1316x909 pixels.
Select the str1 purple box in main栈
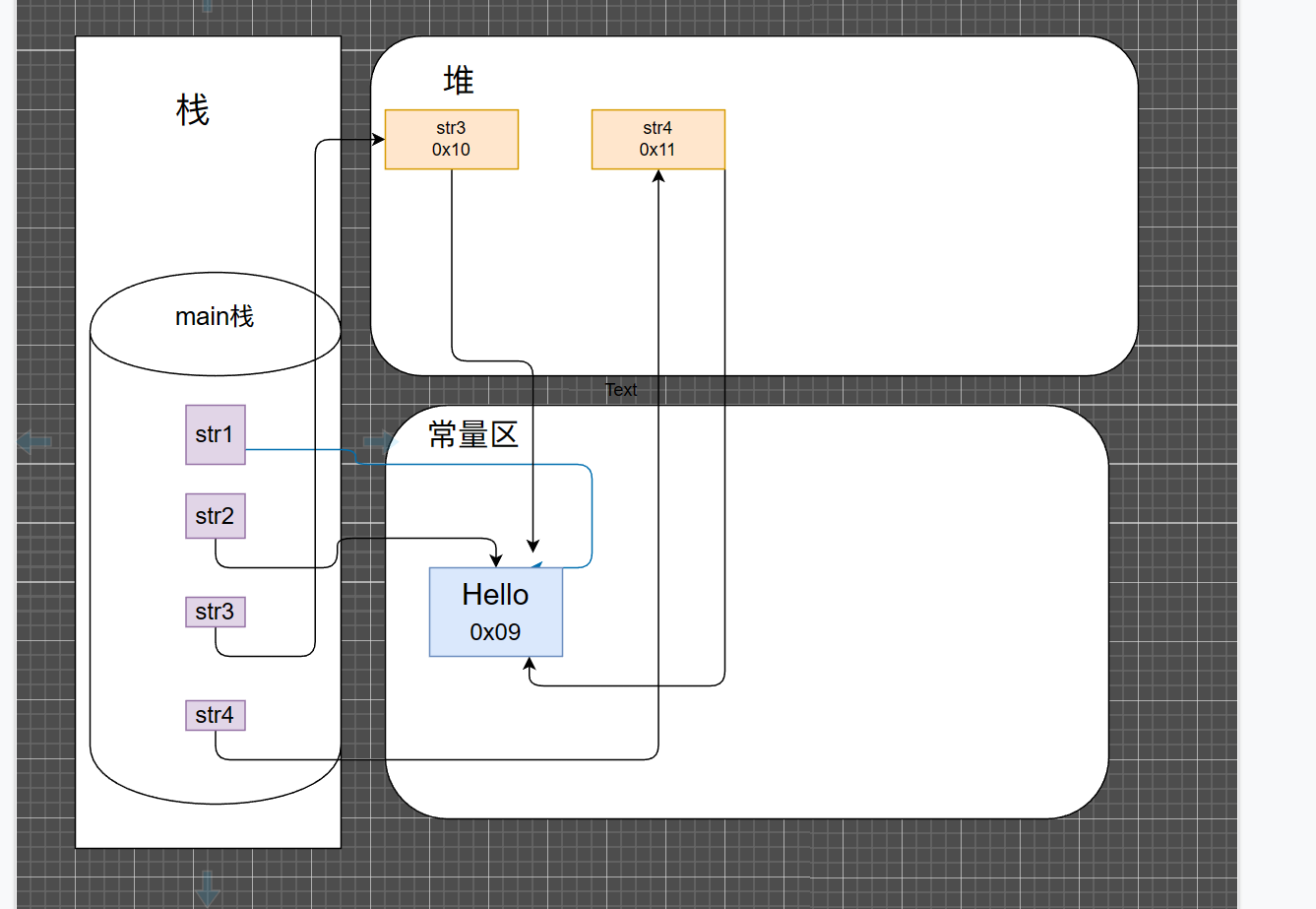pos(215,434)
